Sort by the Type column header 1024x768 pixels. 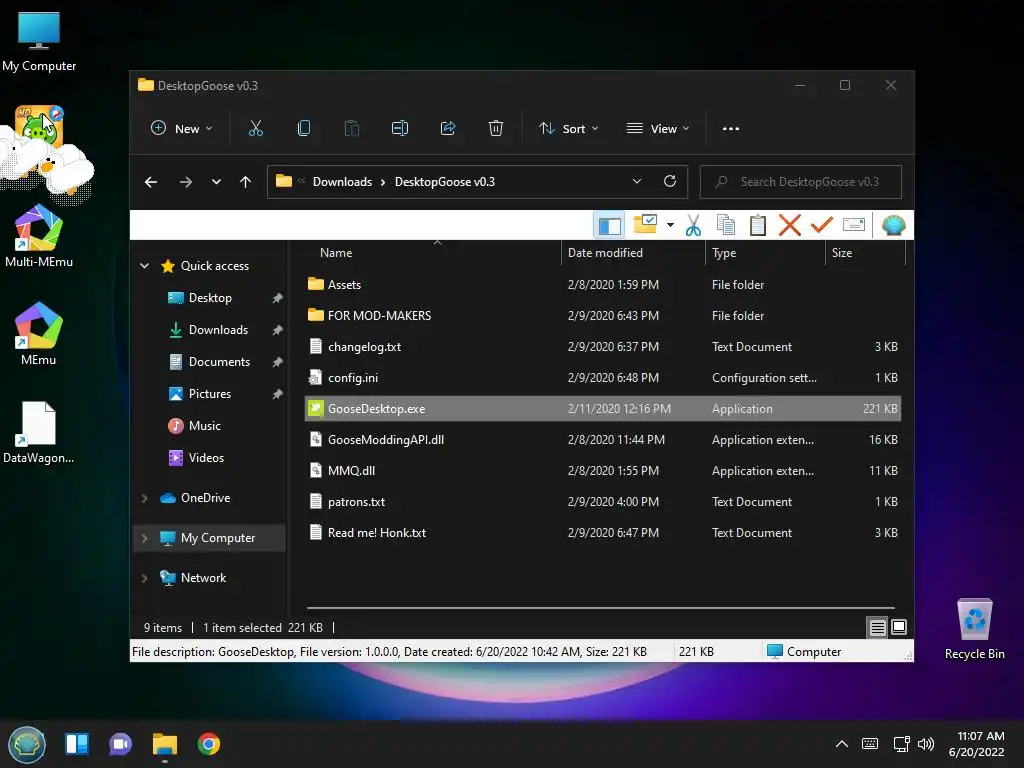click(x=724, y=253)
